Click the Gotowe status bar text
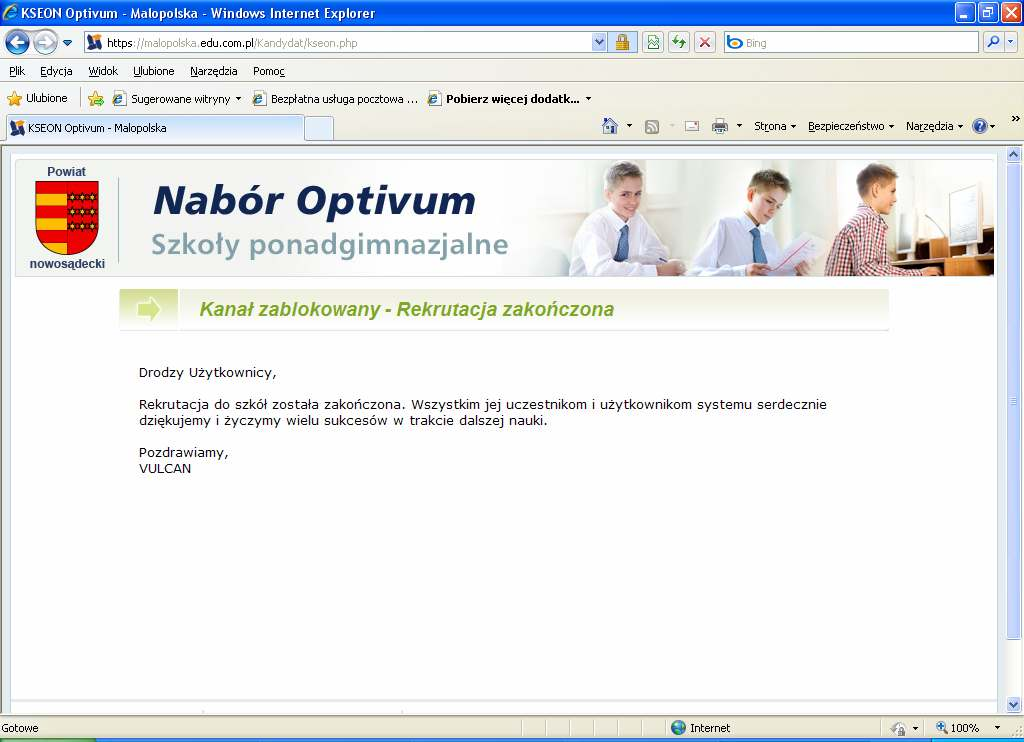 [x=20, y=728]
